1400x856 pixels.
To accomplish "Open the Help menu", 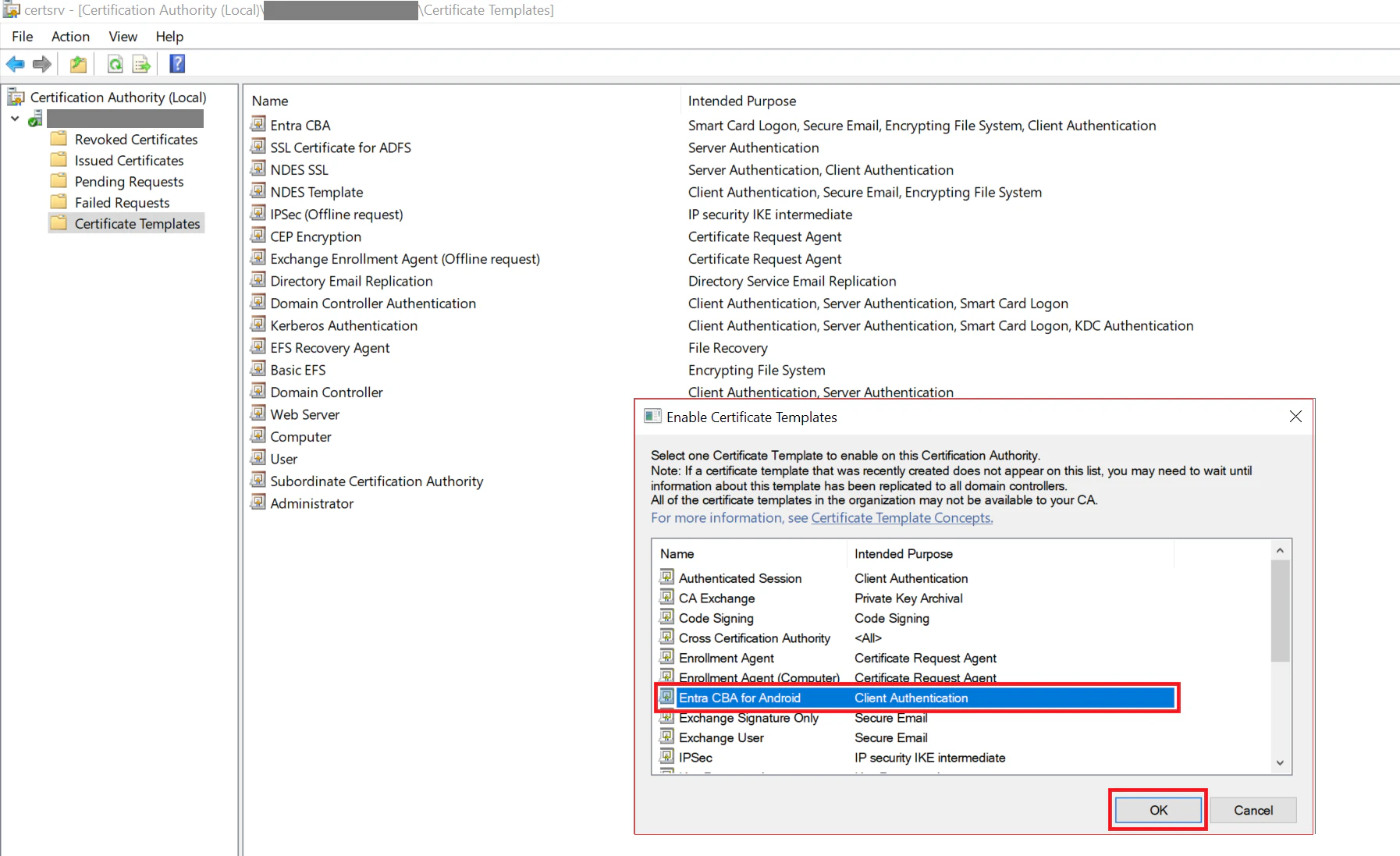I will tap(169, 37).
